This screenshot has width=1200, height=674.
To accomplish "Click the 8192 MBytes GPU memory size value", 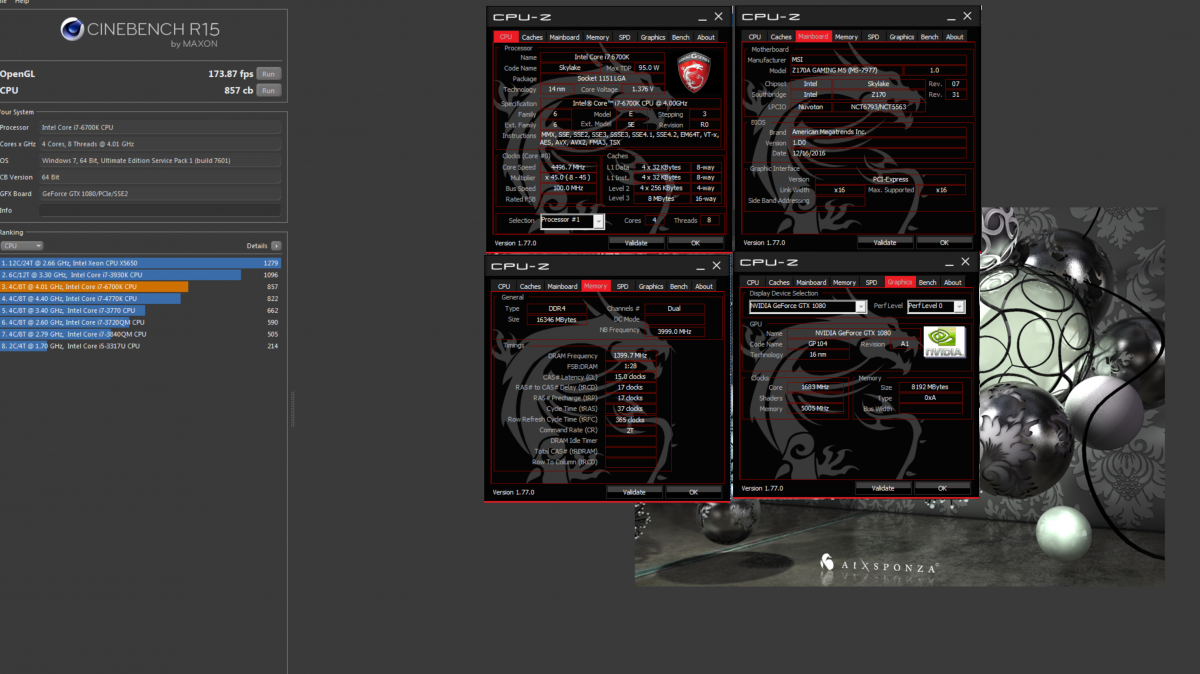I will [928, 387].
